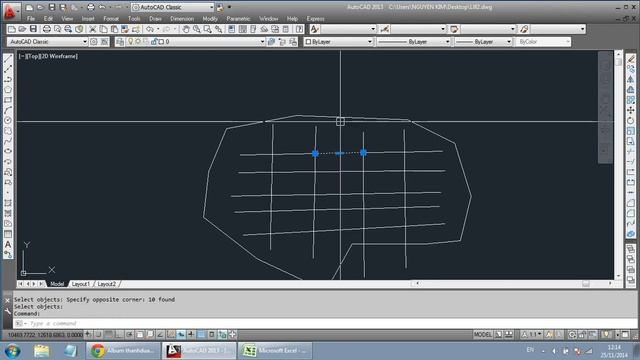Open the Layer Properties Manager icon
This screenshot has height=360, width=640.
coord(120,42)
